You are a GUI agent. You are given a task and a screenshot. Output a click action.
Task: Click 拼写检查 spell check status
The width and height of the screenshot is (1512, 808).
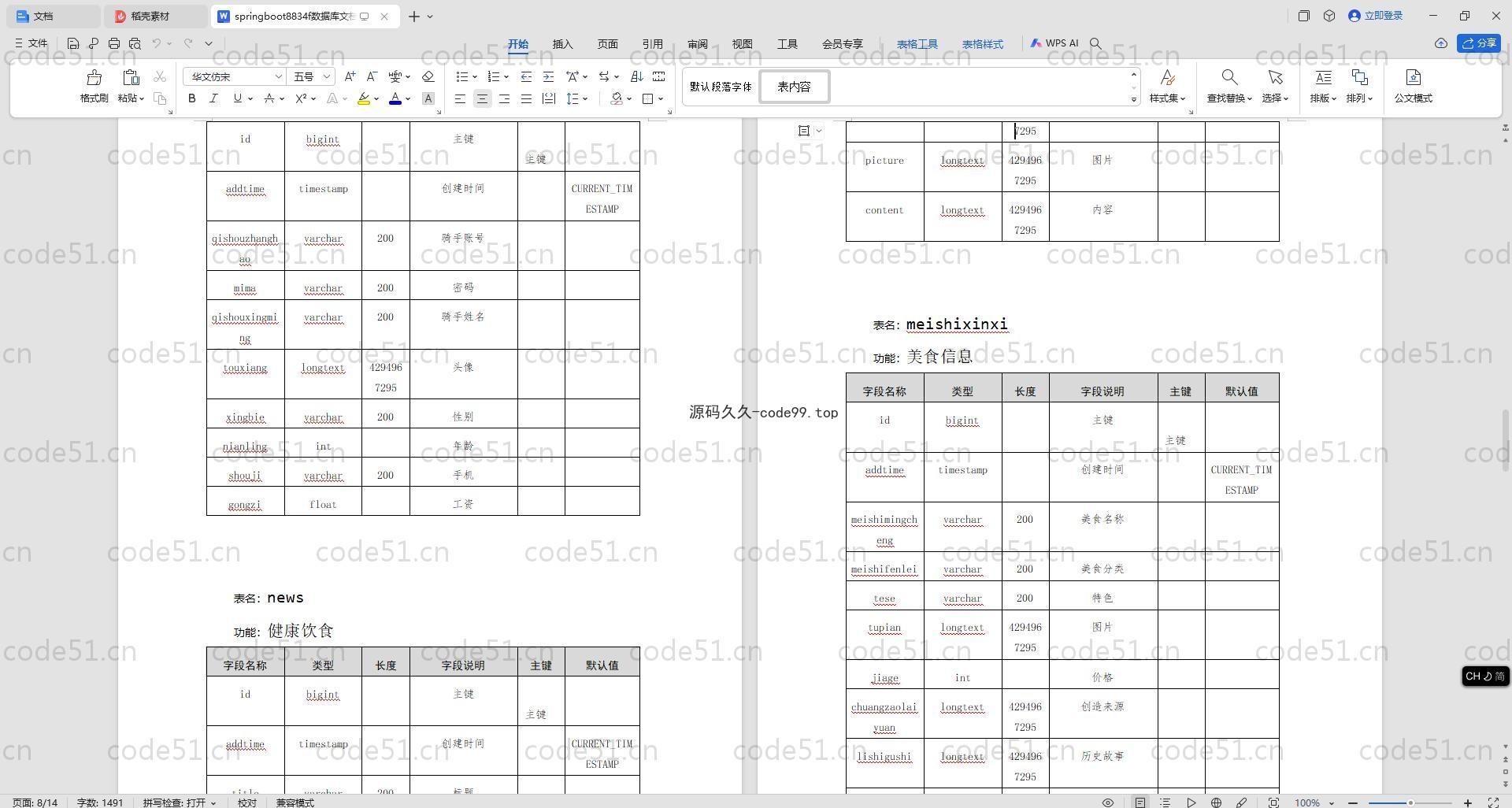[x=180, y=802]
